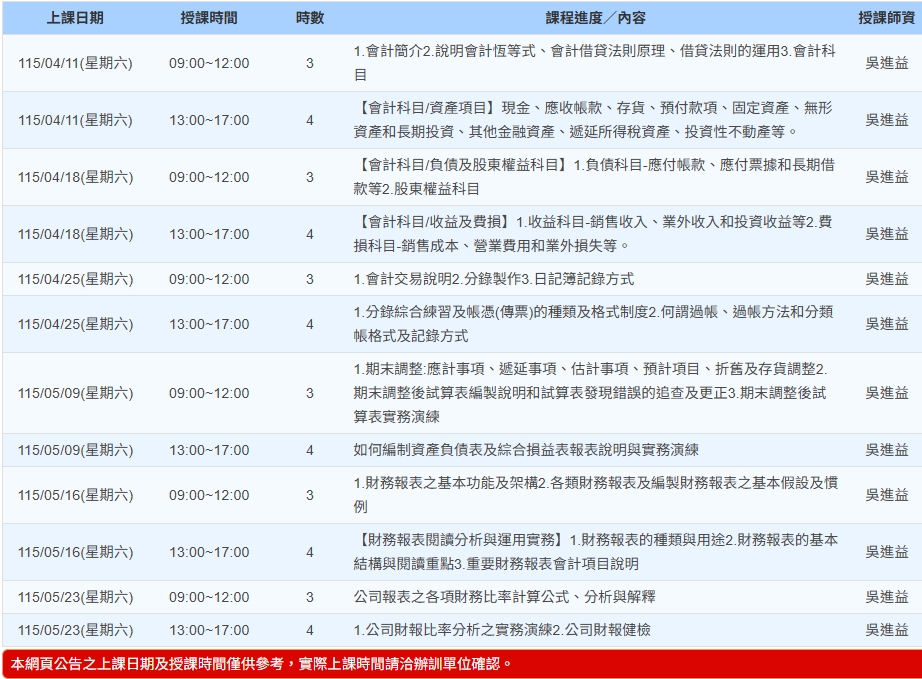
Task: Click the 分錄綜合練習及帳憑 content cell
Action: 595,324
